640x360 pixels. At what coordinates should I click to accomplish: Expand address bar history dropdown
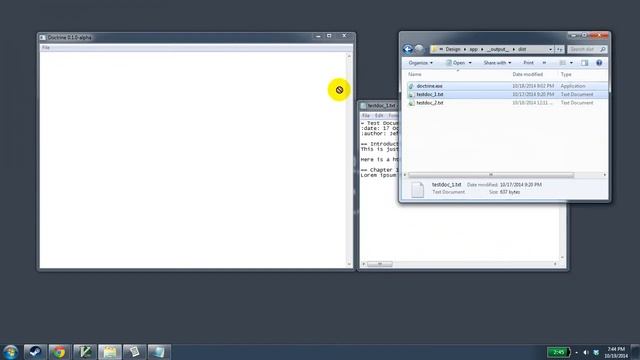[550, 49]
